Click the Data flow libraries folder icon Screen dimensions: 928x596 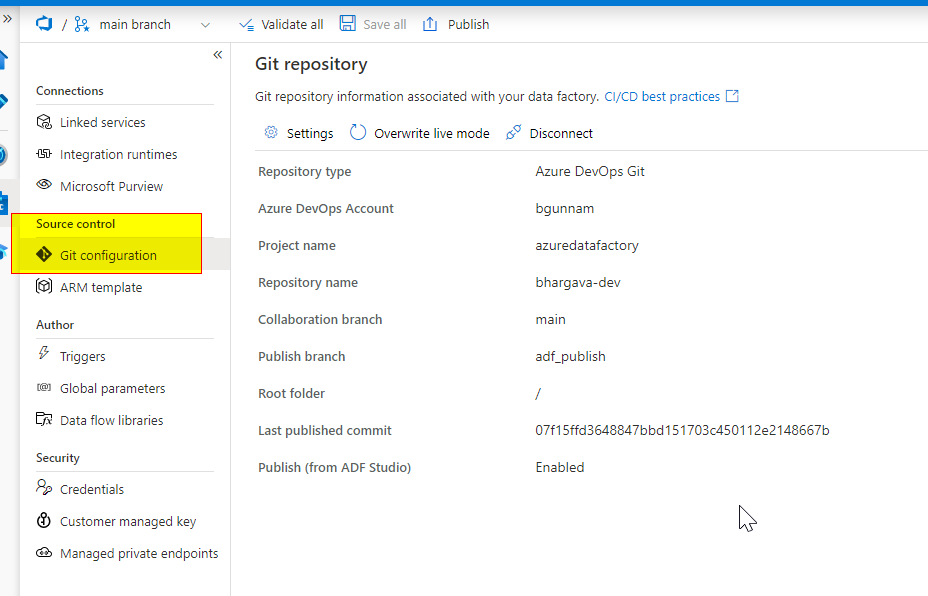(44, 419)
